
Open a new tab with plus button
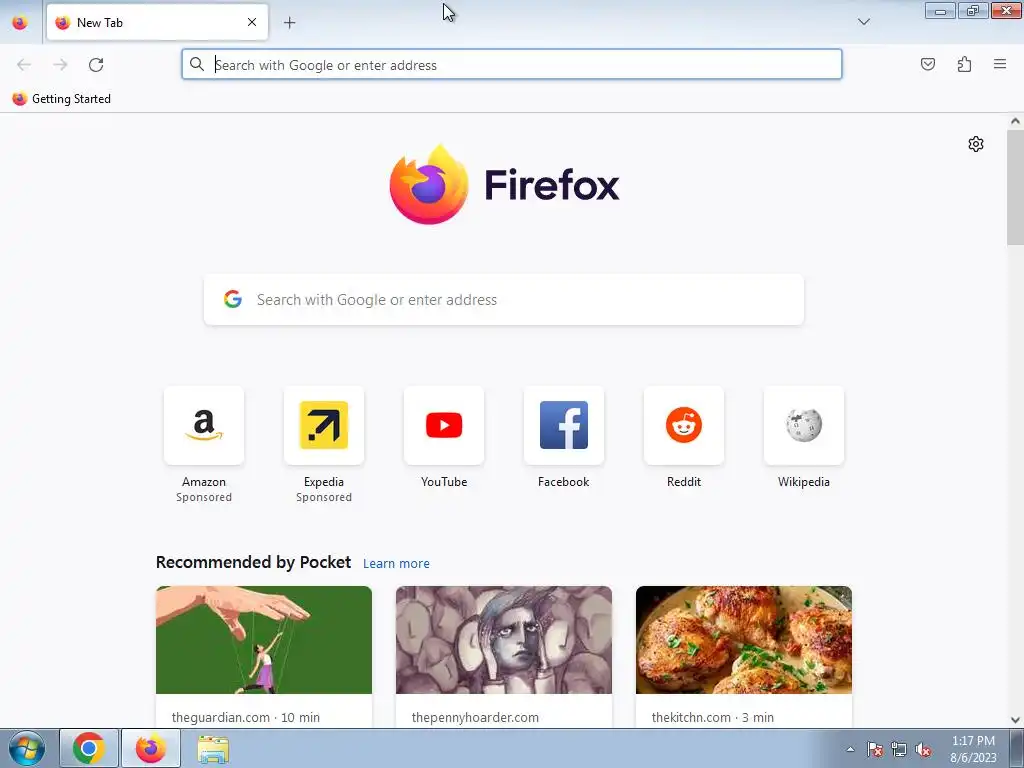(x=289, y=23)
